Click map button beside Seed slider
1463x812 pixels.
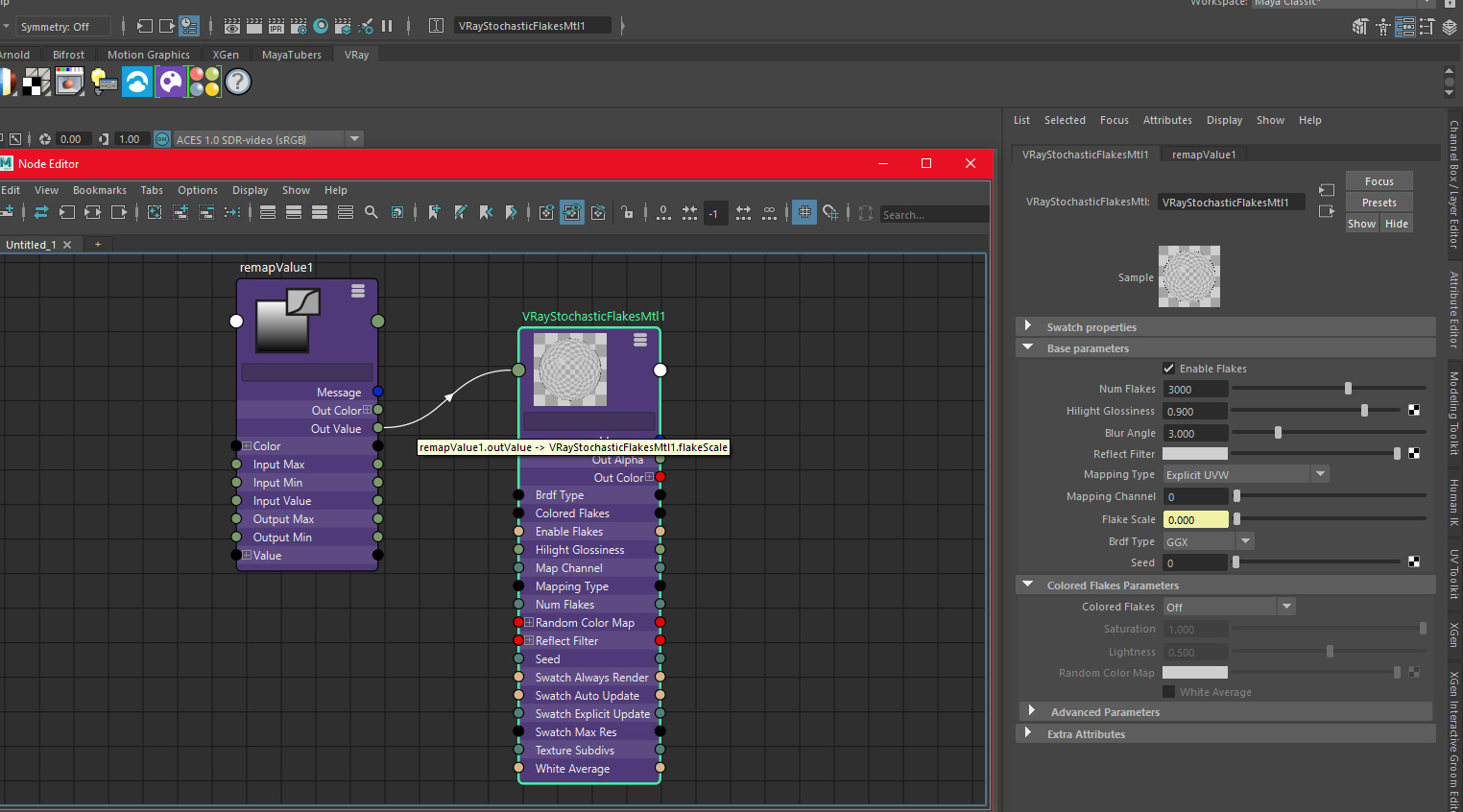[x=1414, y=561]
